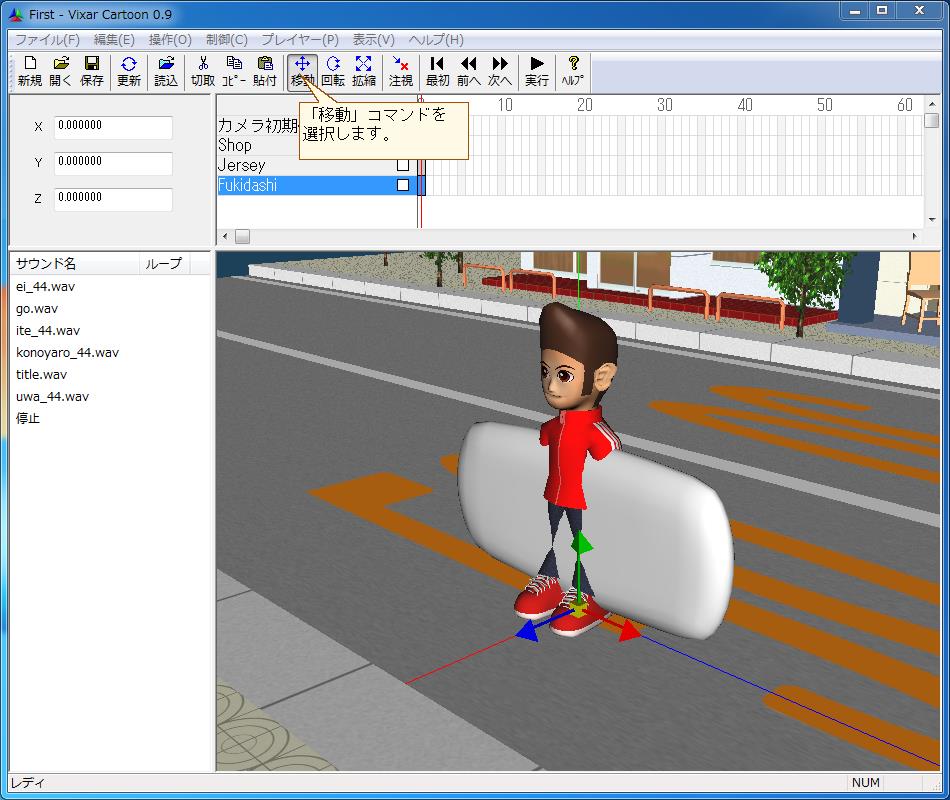Toggle the Fukidashi track checkbox
This screenshot has width=950, height=800.
click(403, 185)
